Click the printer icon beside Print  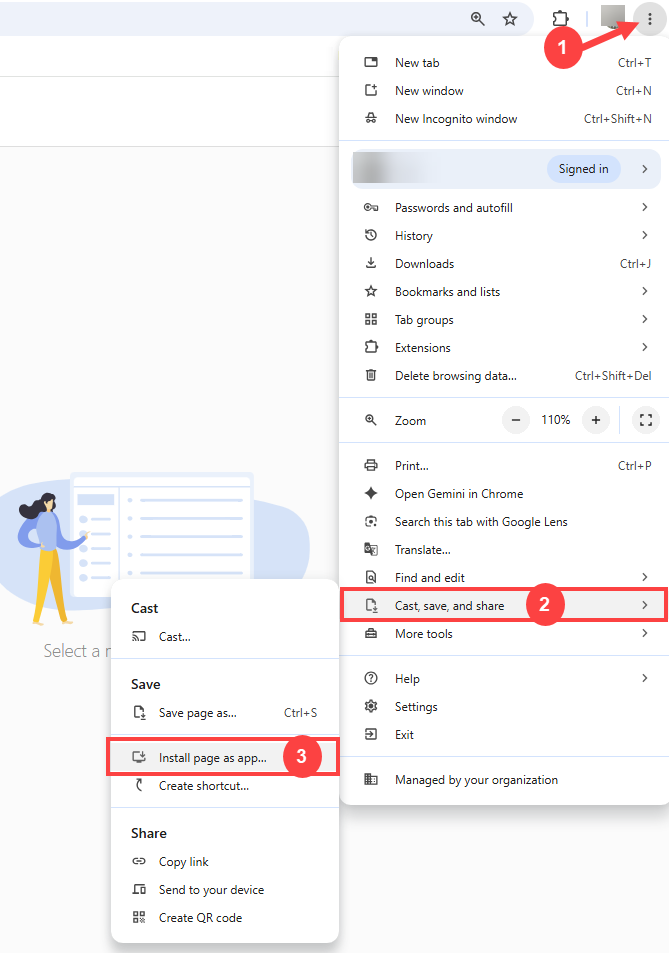point(371,465)
